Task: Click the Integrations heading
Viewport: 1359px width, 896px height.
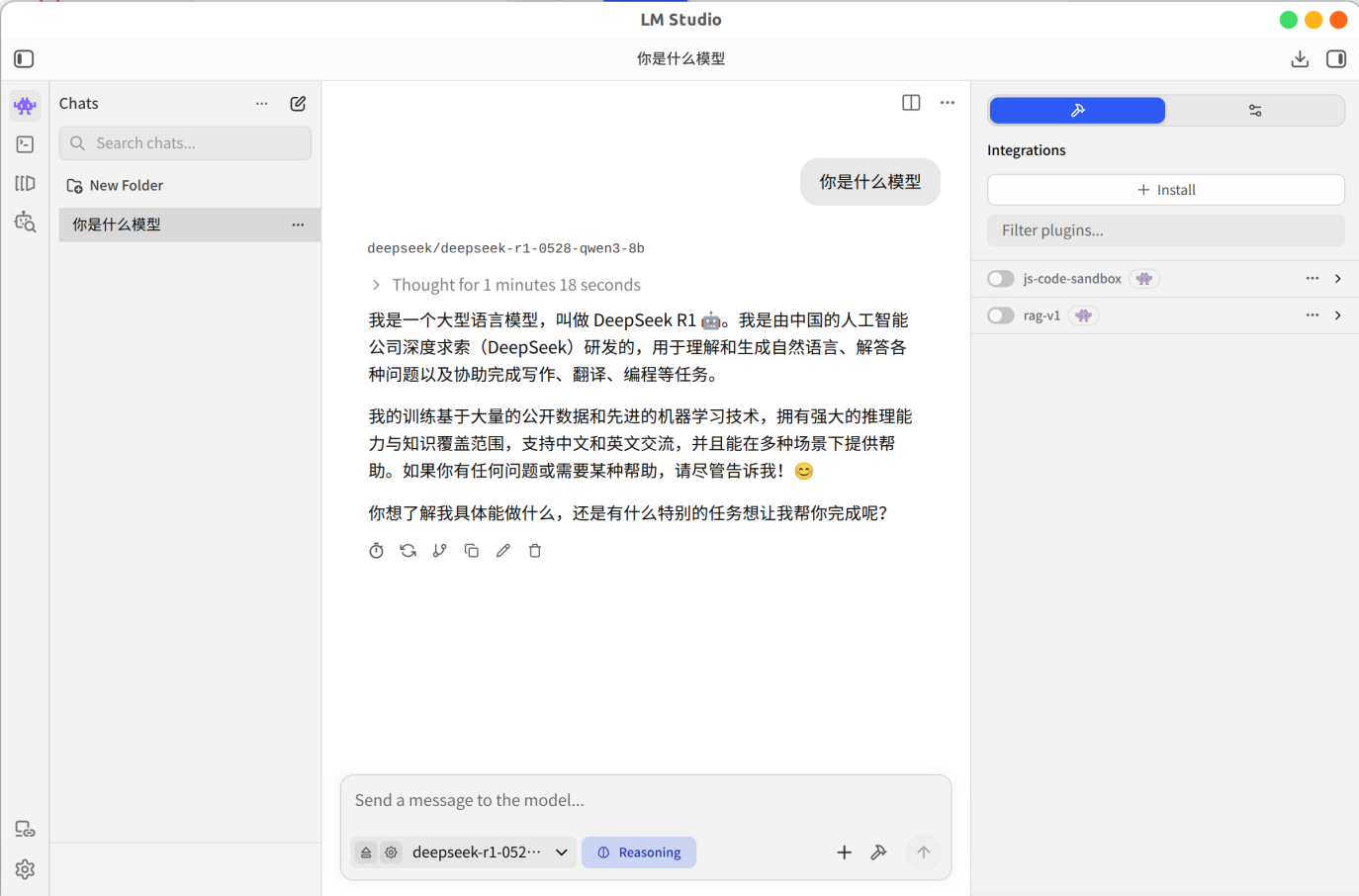Action: pos(1027,150)
